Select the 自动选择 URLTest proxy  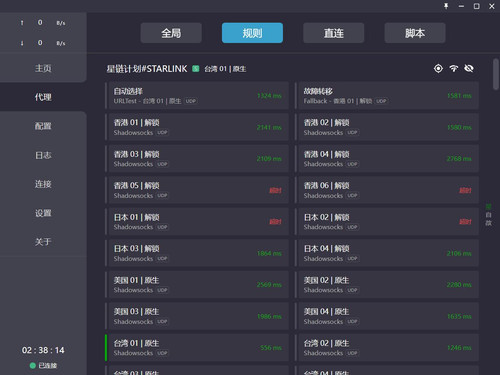pyautogui.click(x=197, y=96)
